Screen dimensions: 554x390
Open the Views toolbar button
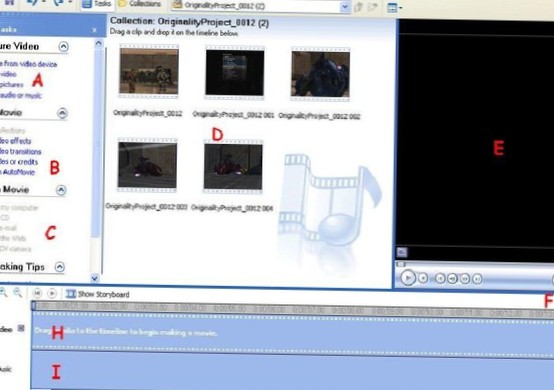coord(394,7)
